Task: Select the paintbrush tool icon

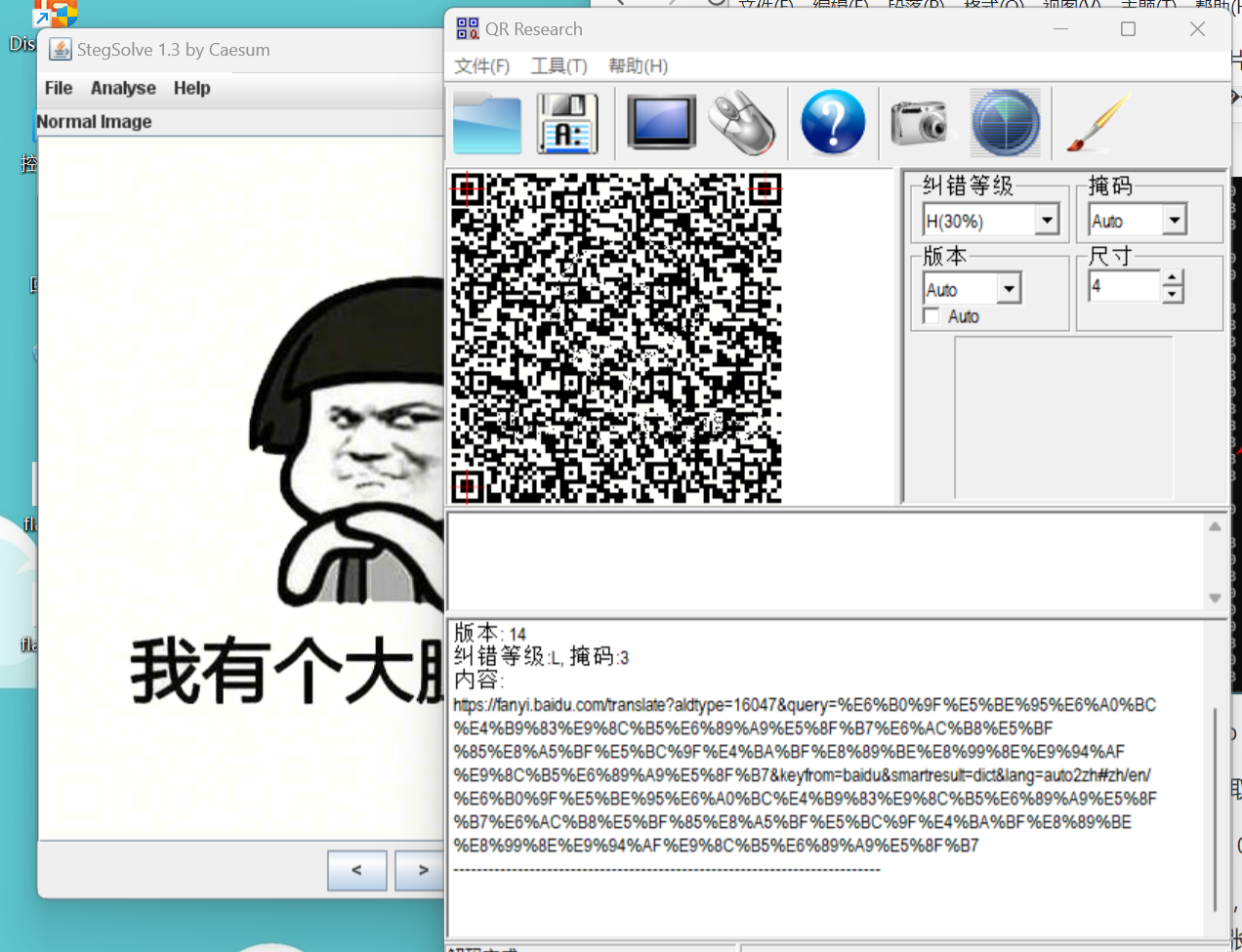Action: point(1097,123)
